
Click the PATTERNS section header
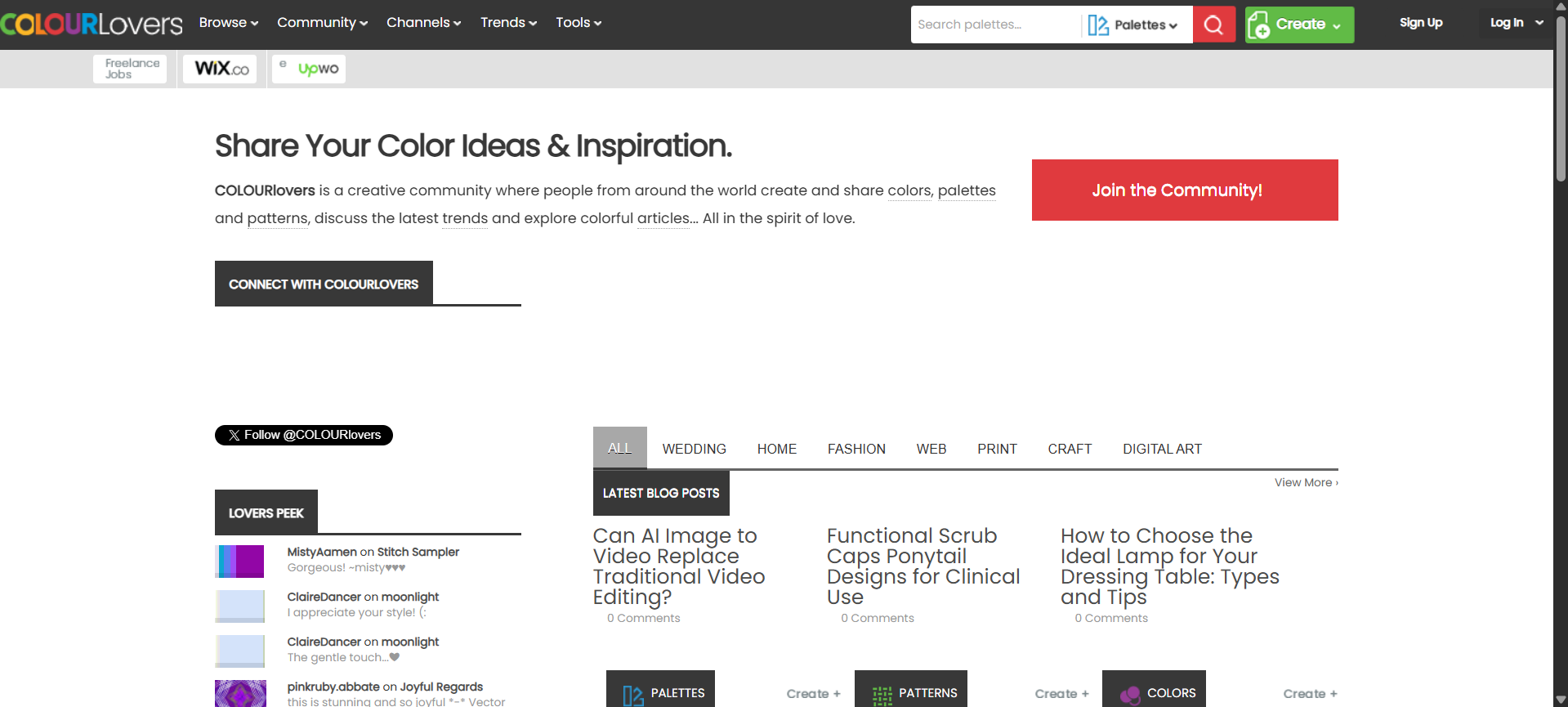point(911,689)
